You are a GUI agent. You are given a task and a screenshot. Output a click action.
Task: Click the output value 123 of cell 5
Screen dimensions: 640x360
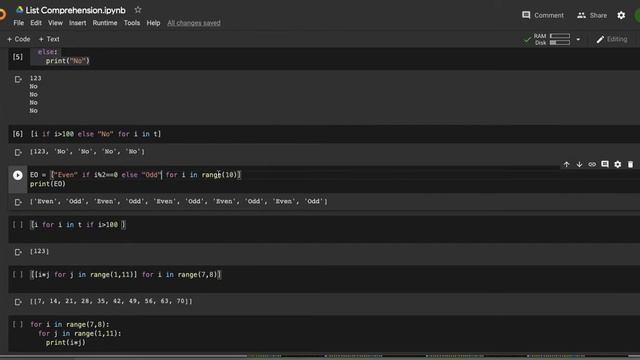click(36, 78)
